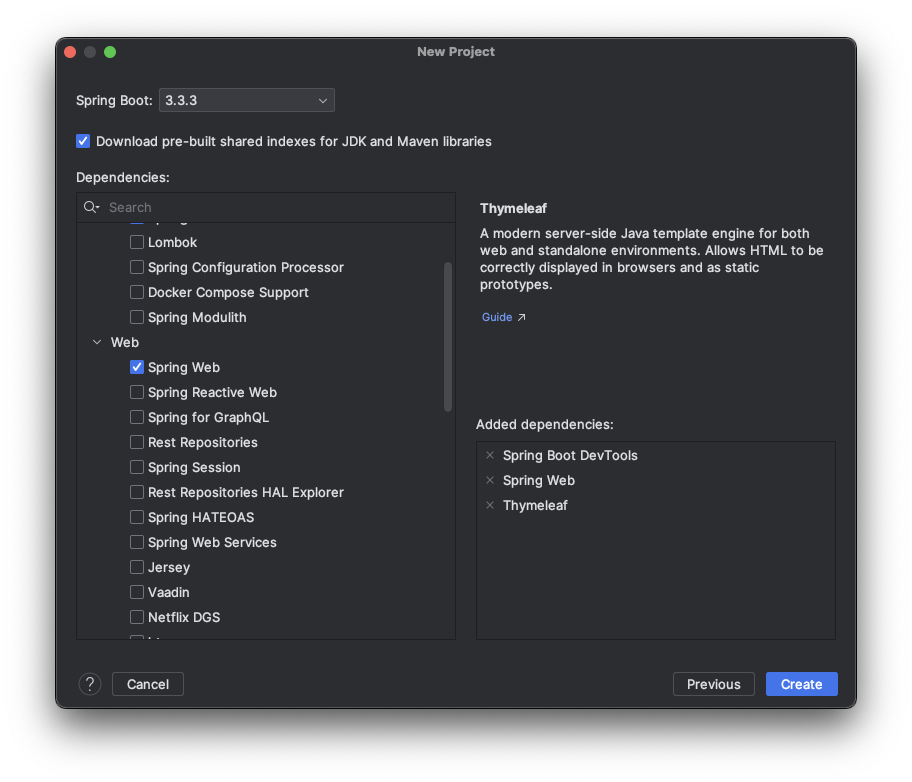Check the Spring Session dependency

pos(137,467)
